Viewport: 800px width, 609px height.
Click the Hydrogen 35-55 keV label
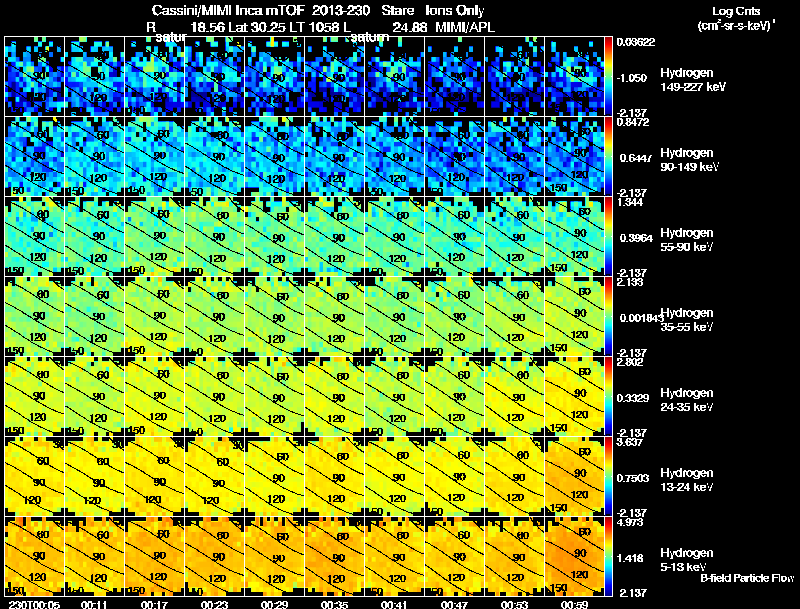pos(687,320)
